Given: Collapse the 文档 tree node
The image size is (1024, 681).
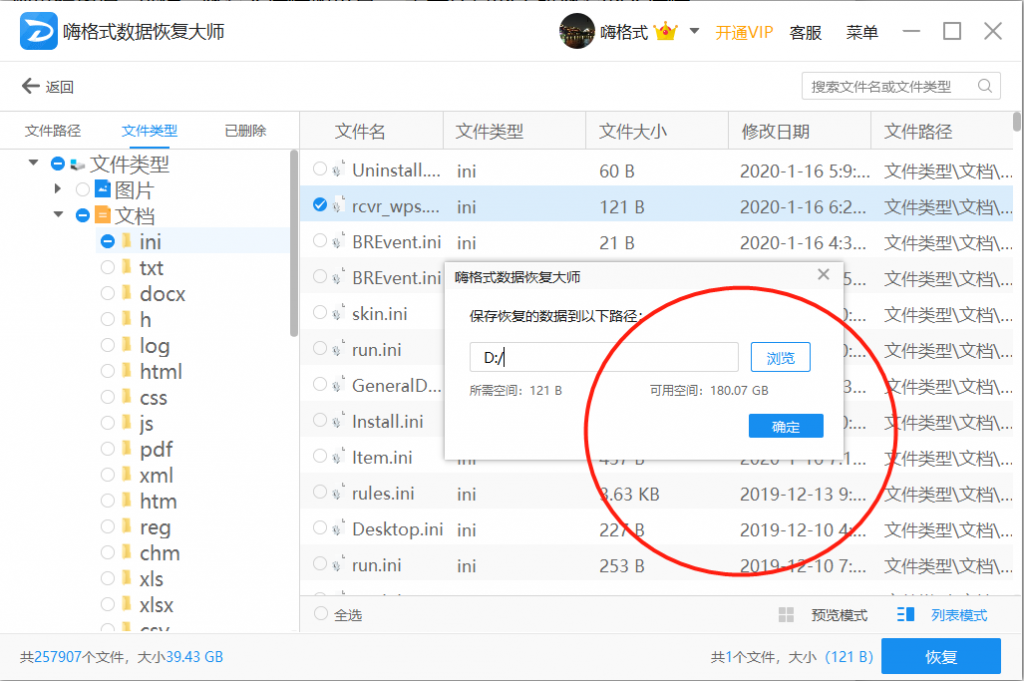Looking at the screenshot, I should pos(58,214).
